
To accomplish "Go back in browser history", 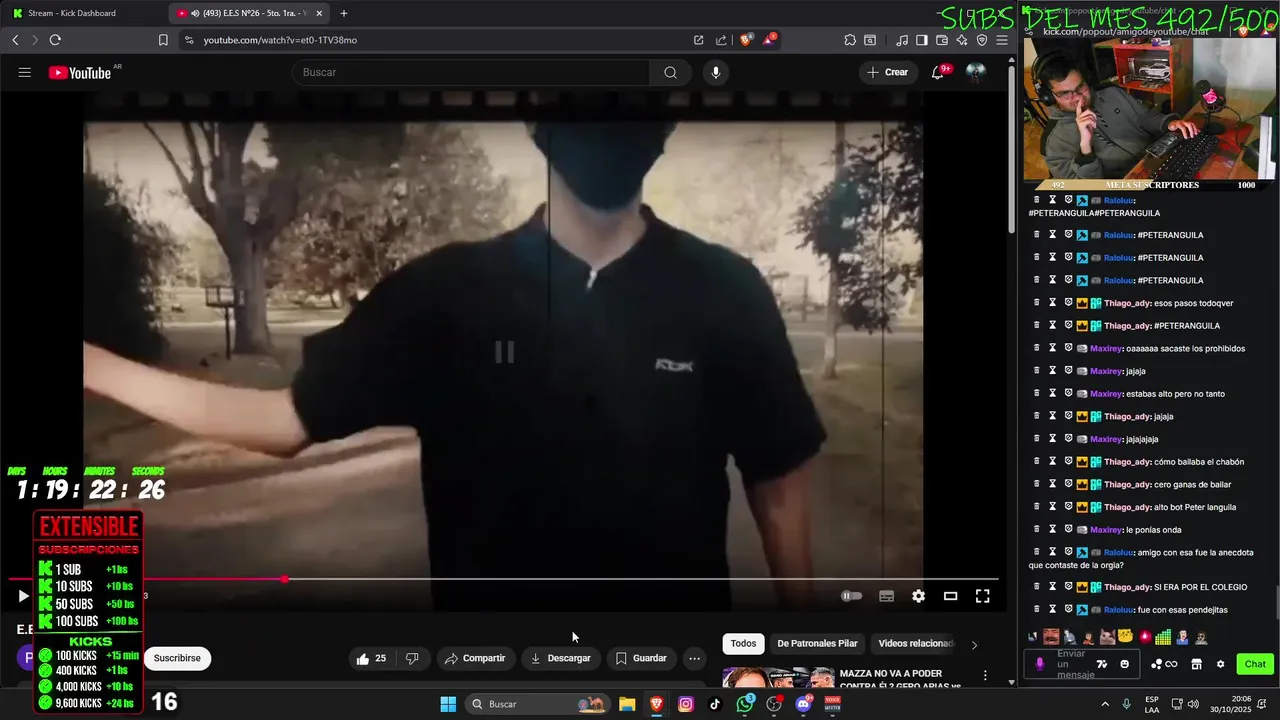I will pyautogui.click(x=15, y=40).
